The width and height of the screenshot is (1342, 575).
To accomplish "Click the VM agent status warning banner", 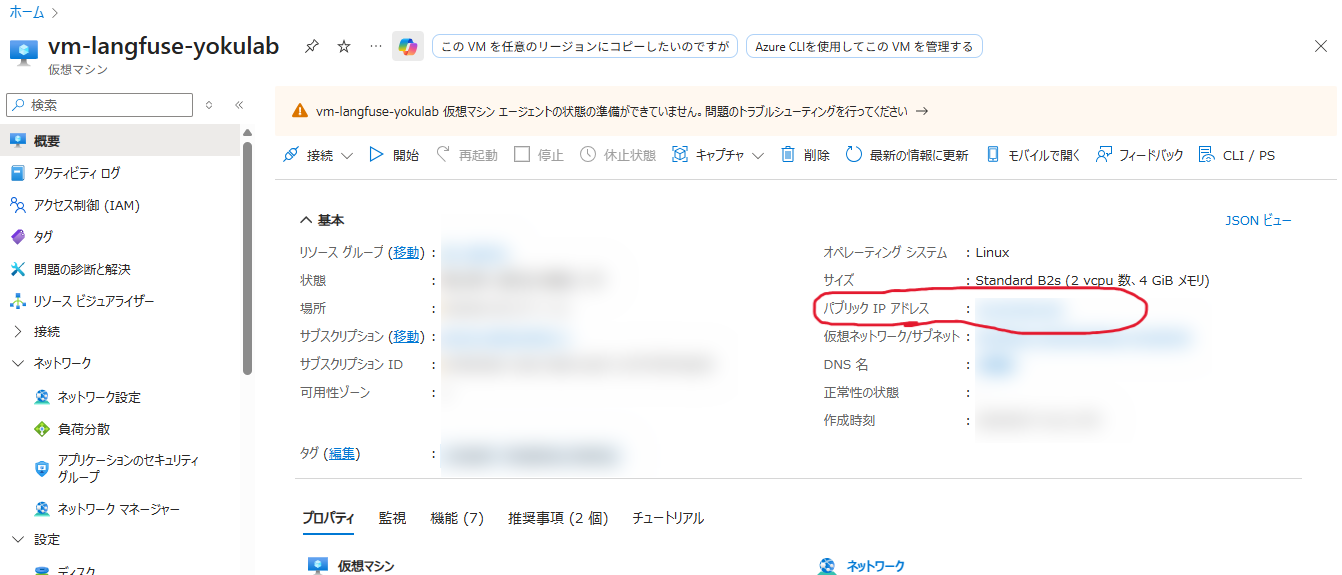I will 805,111.
